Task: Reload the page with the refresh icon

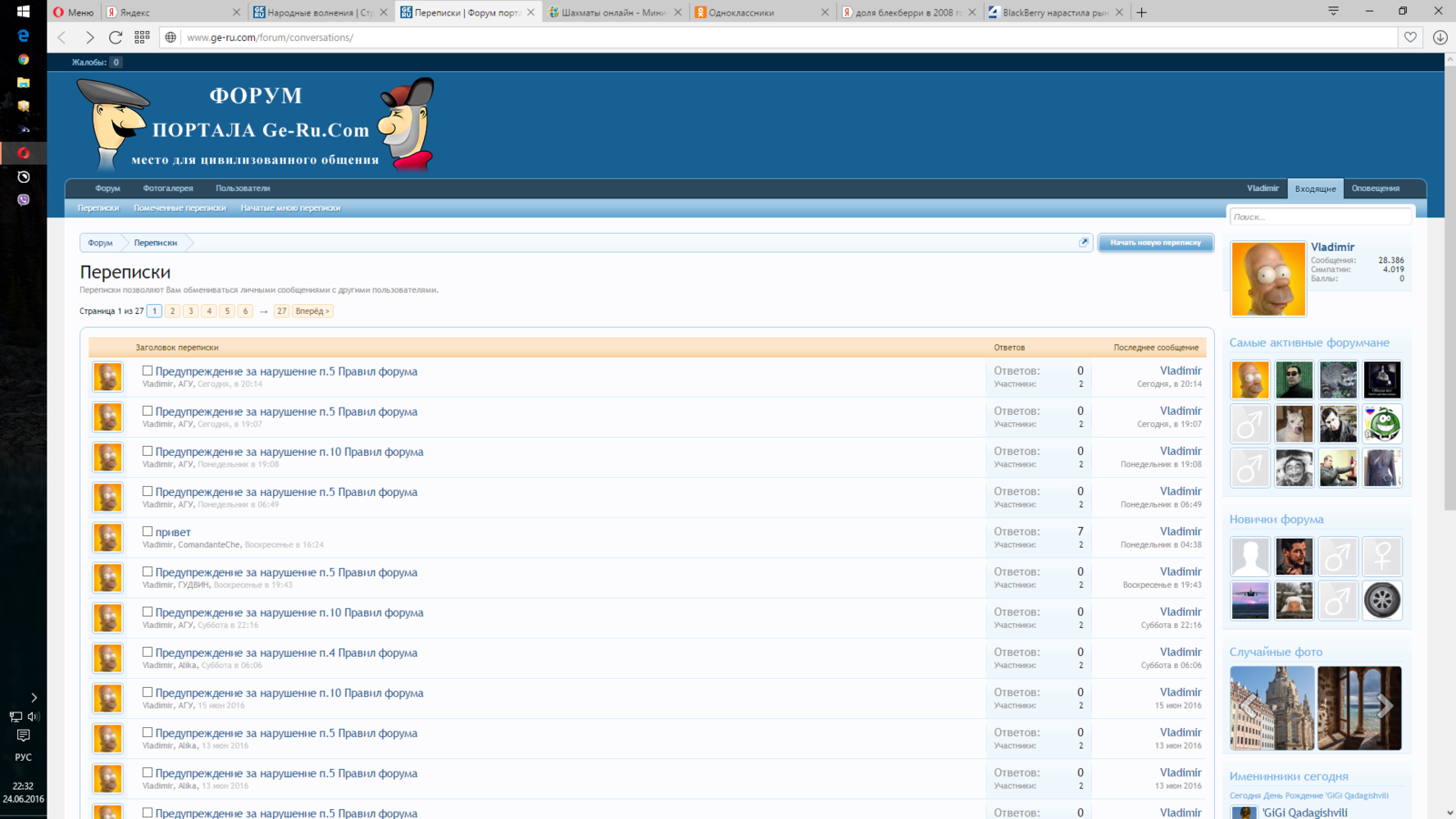Action: [x=116, y=37]
